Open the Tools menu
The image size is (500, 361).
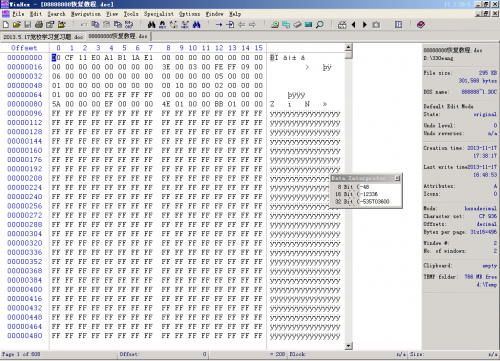click(131, 14)
